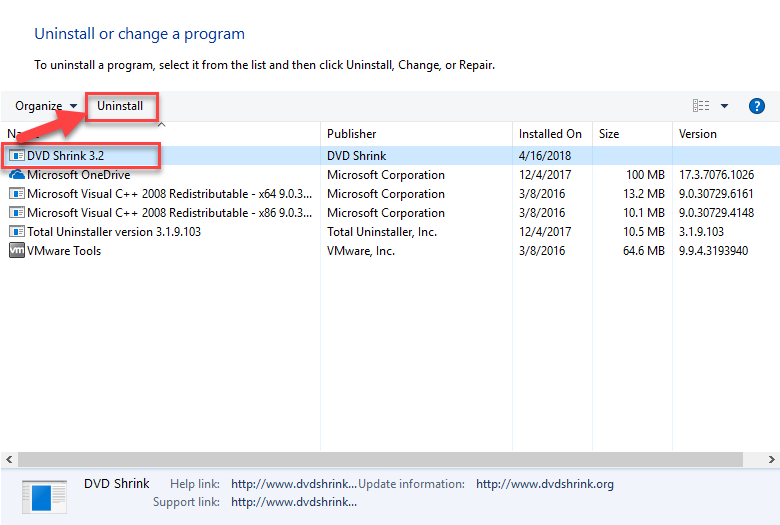Click the 10.1 MB size cell
780x525 pixels.
tap(644, 212)
